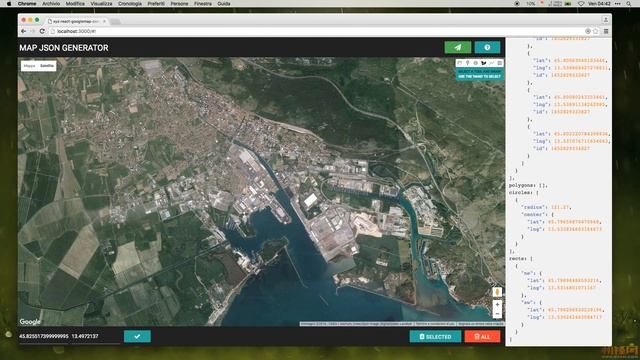
Task: Open the Persone menu
Action: 179,3
